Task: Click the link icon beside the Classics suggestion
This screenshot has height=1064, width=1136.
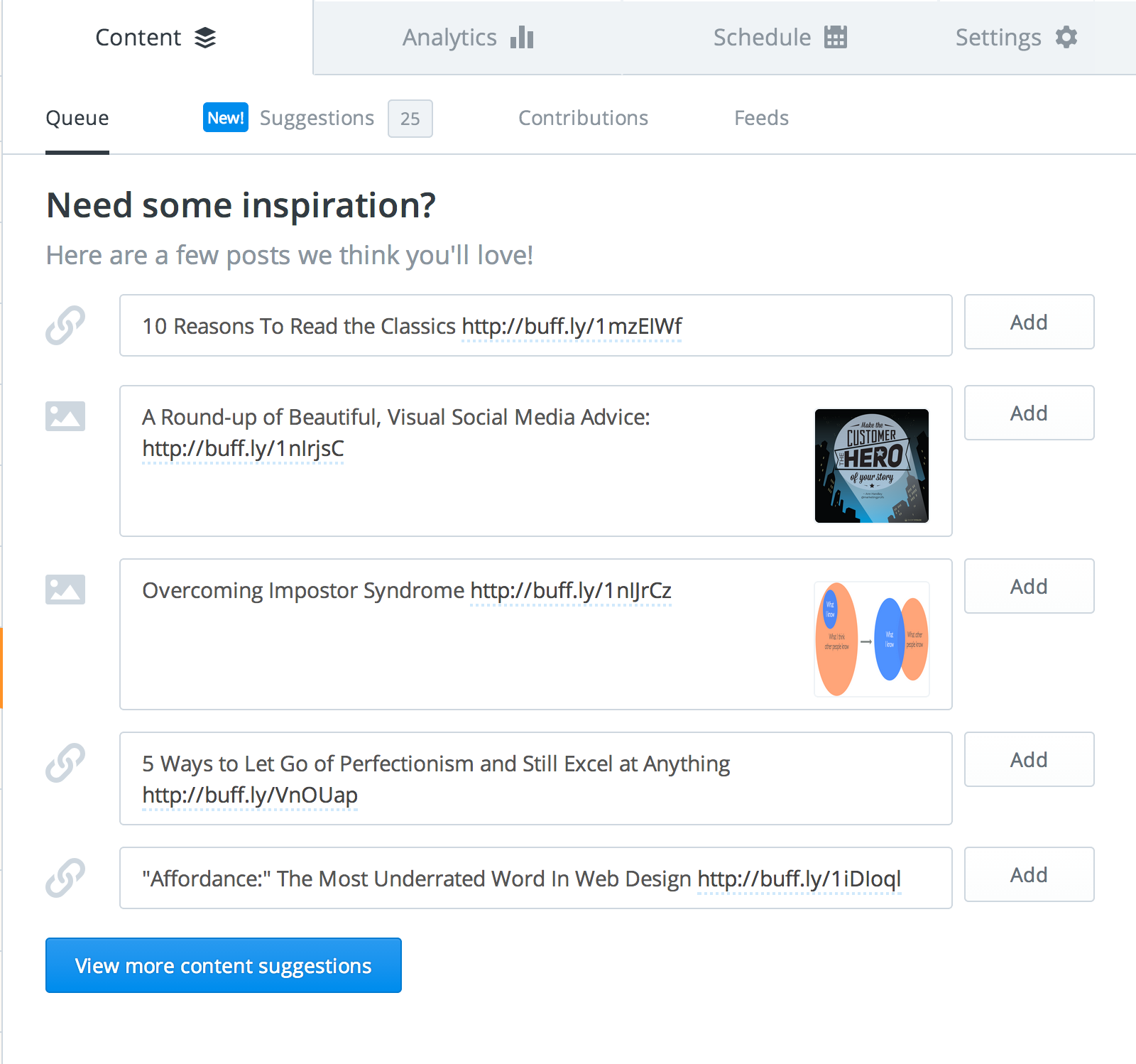Action: [65, 325]
